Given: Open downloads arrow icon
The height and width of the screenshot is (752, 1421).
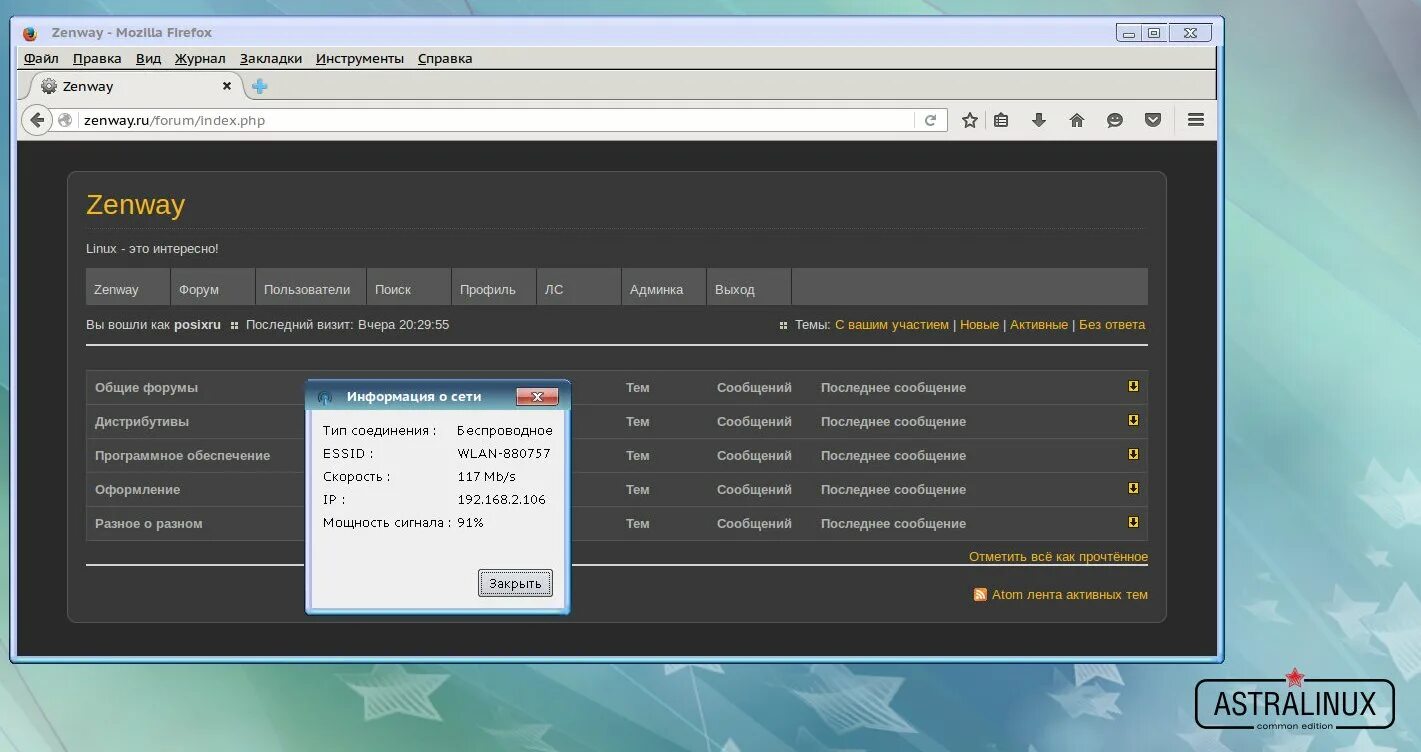Looking at the screenshot, I should pos(1039,120).
